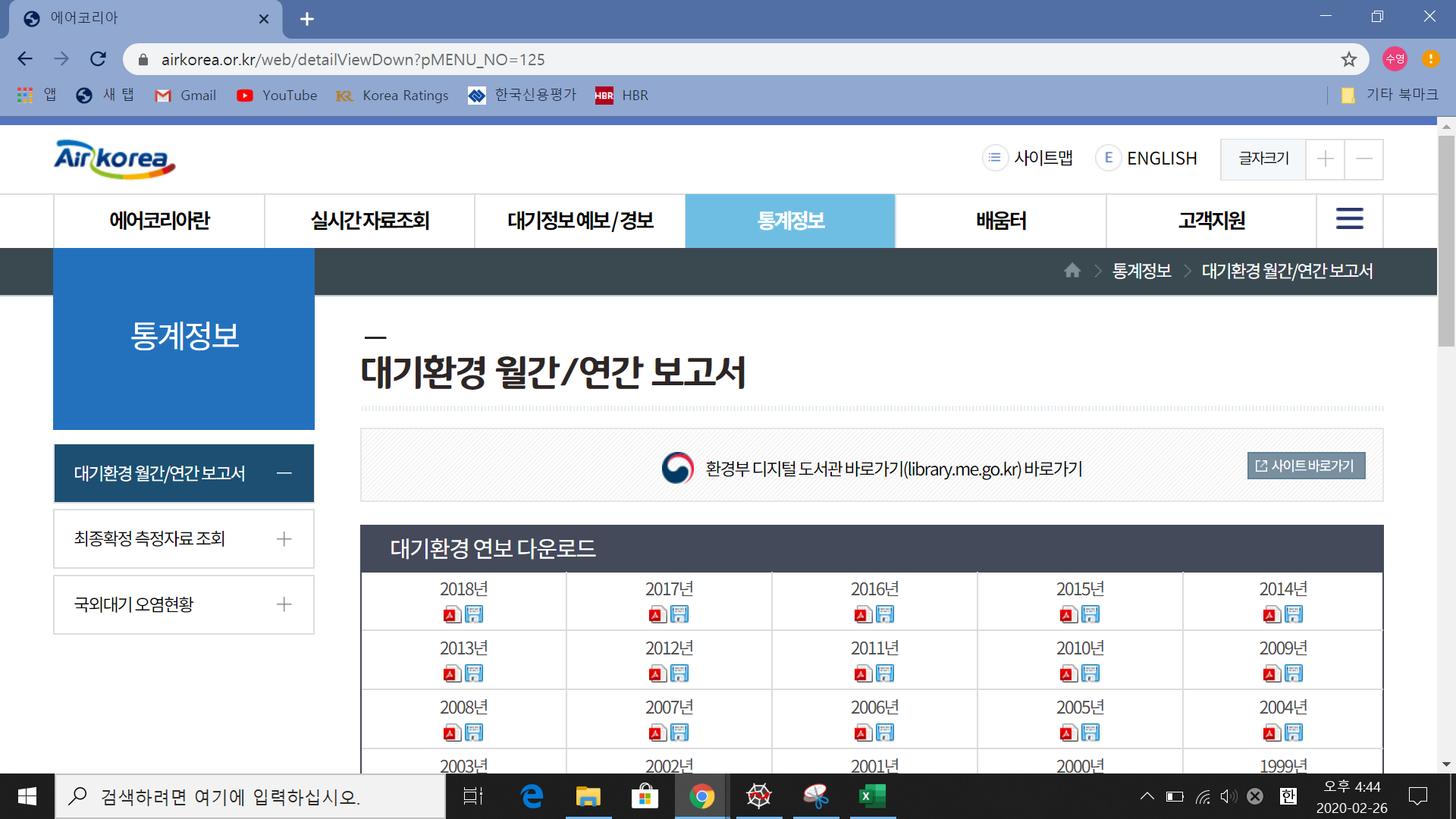Download the 2018년 report PDF icon
Viewport: 1456px width, 819px height.
tap(452, 615)
